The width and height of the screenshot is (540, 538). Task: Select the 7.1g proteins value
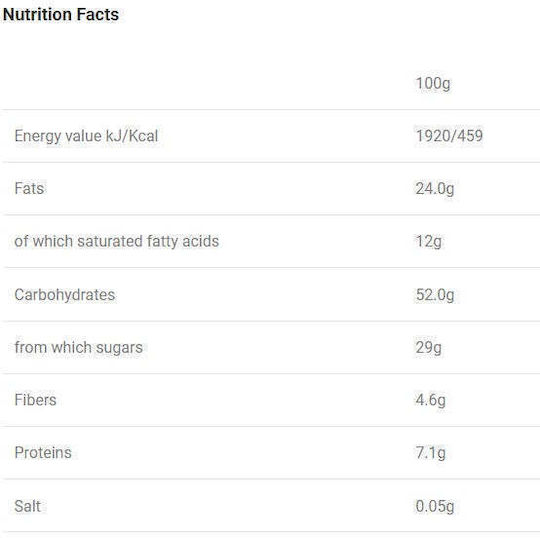coord(430,453)
